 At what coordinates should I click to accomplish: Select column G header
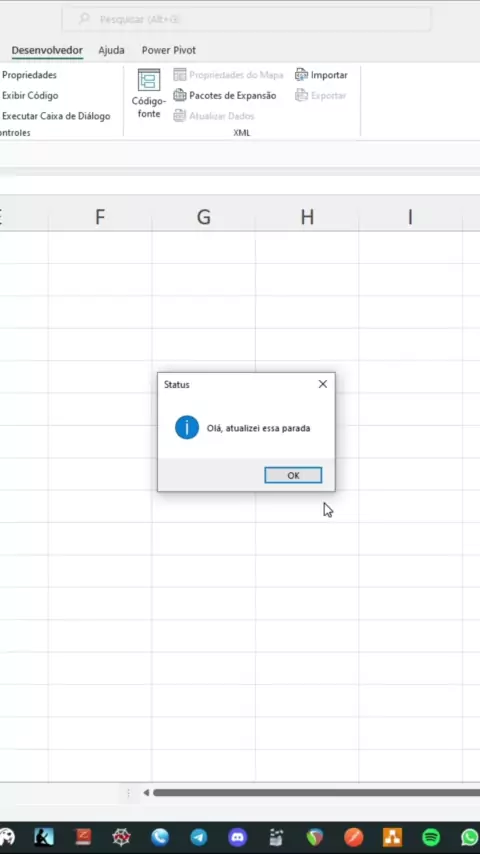pyautogui.click(x=203, y=217)
